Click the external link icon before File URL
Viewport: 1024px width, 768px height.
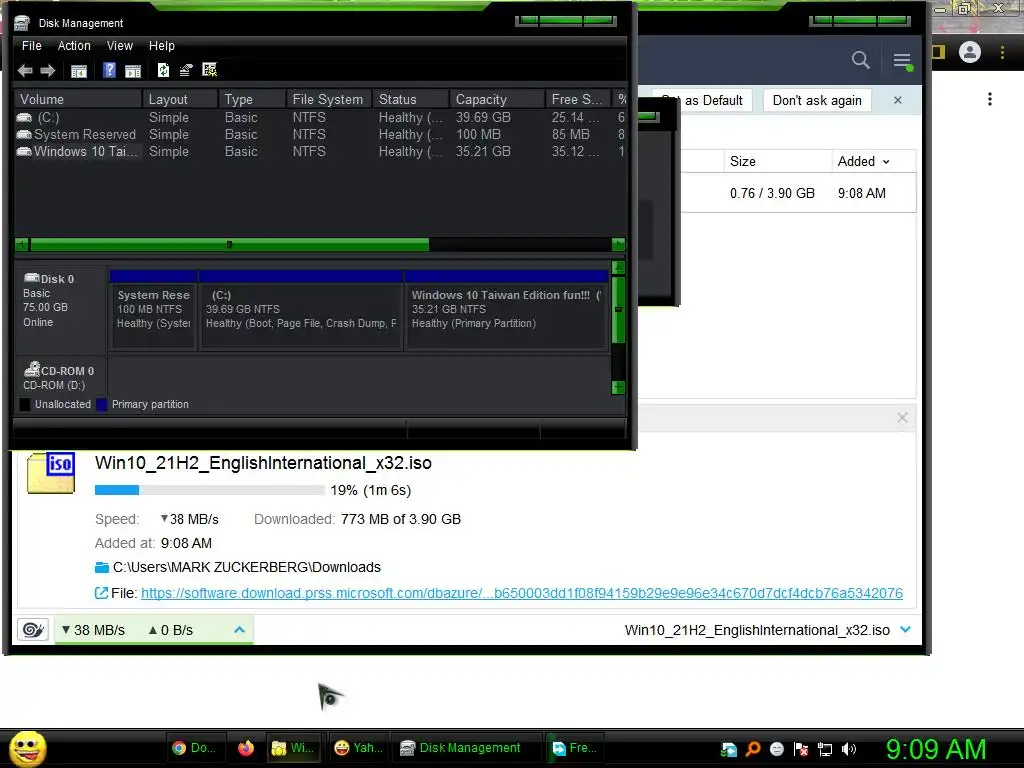101,593
